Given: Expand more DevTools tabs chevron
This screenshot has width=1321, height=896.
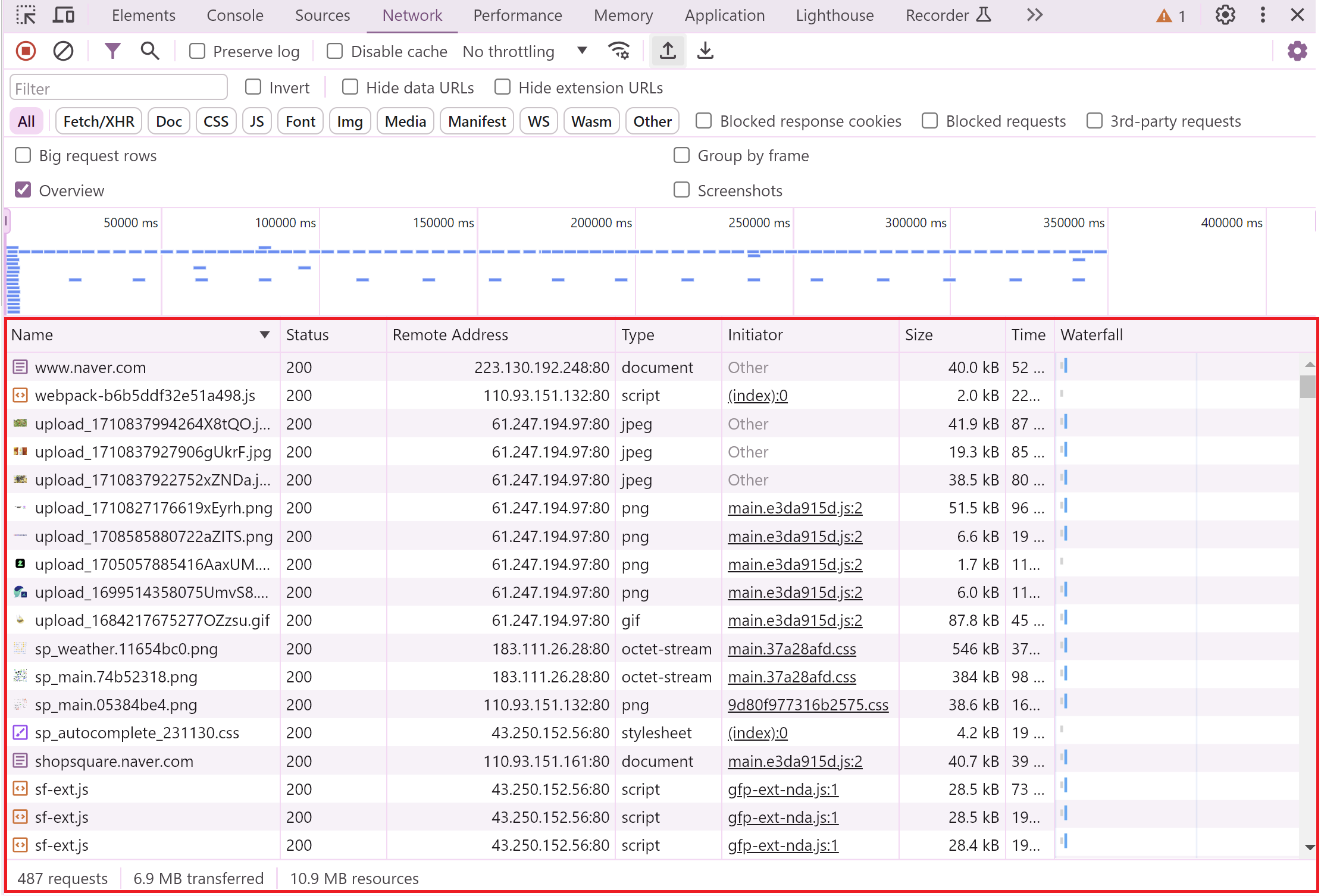Looking at the screenshot, I should (x=1035, y=15).
